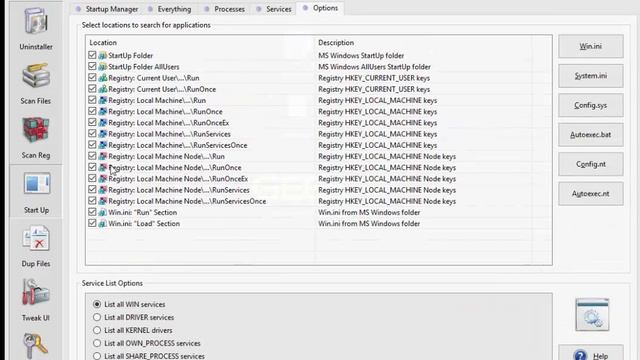Click icon of Local Machine Node\...\RunServicesOnce row

(102, 201)
